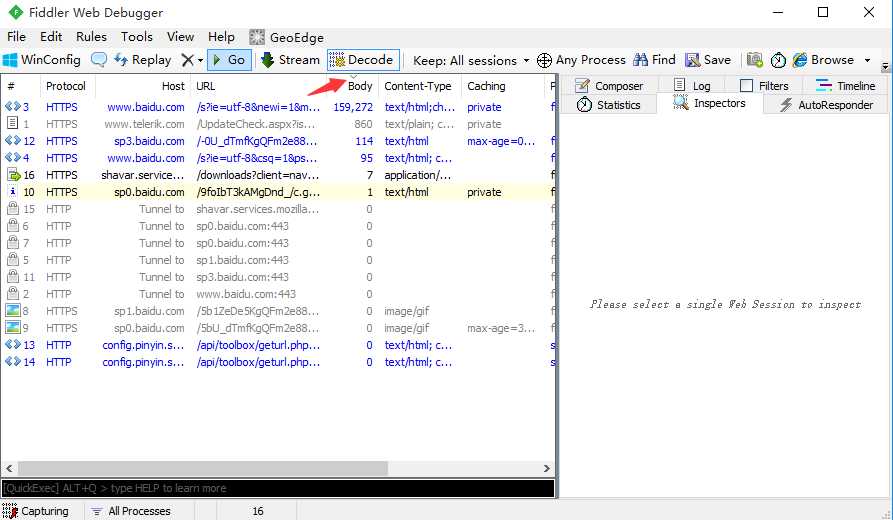Replay the selected sessions
This screenshot has width=893, height=520.
142,60
